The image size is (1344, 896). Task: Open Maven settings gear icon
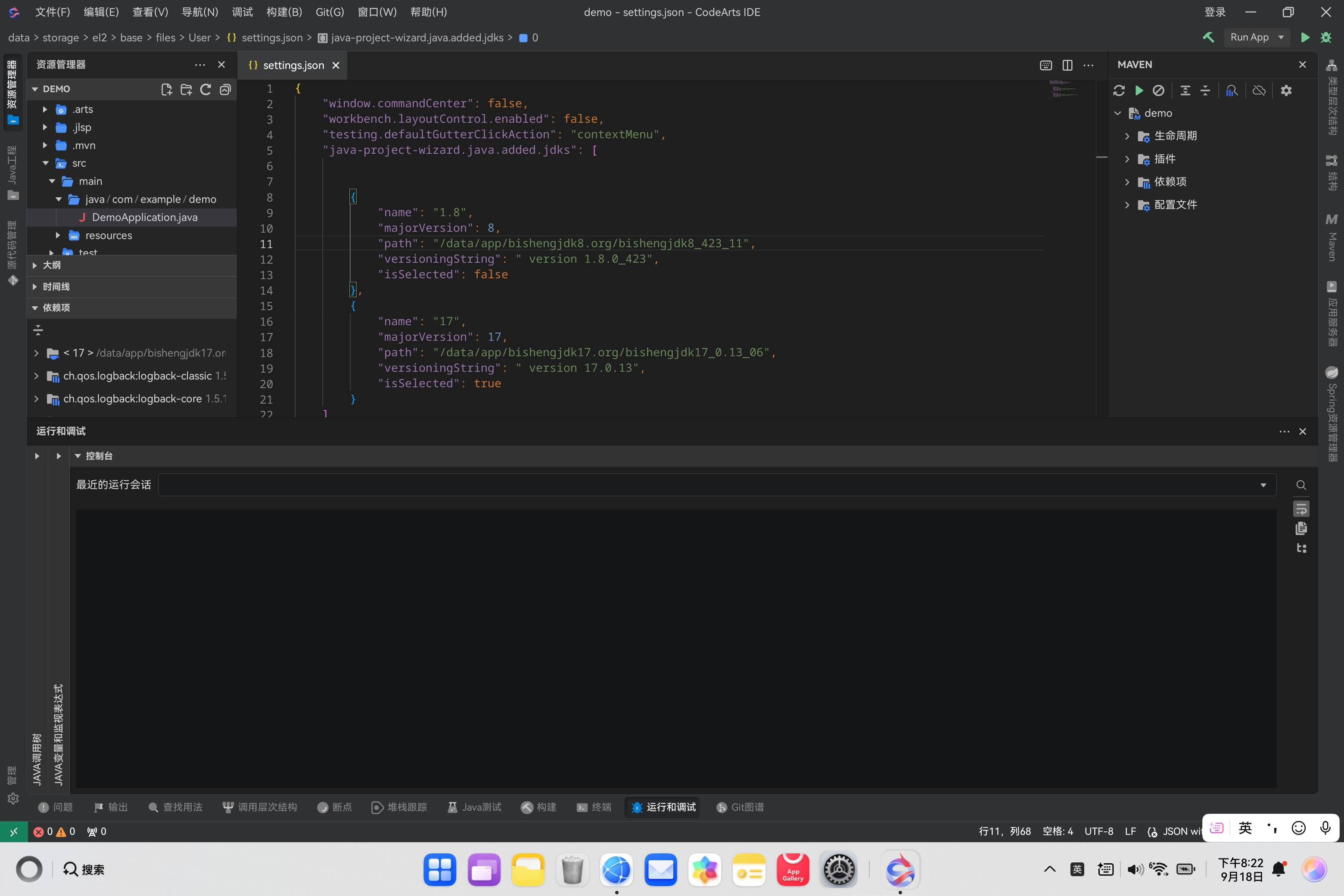coord(1286,90)
